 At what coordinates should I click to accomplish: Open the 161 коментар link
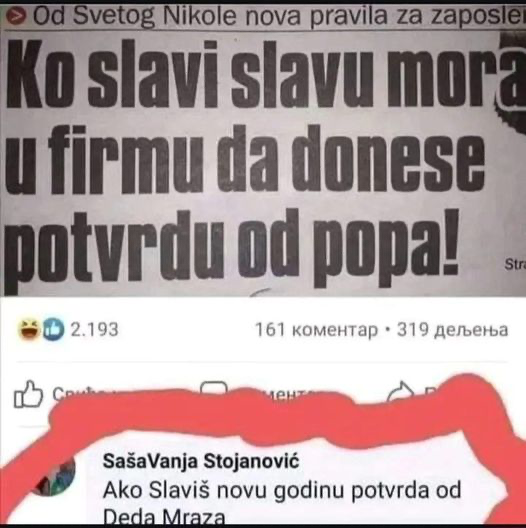(317, 330)
